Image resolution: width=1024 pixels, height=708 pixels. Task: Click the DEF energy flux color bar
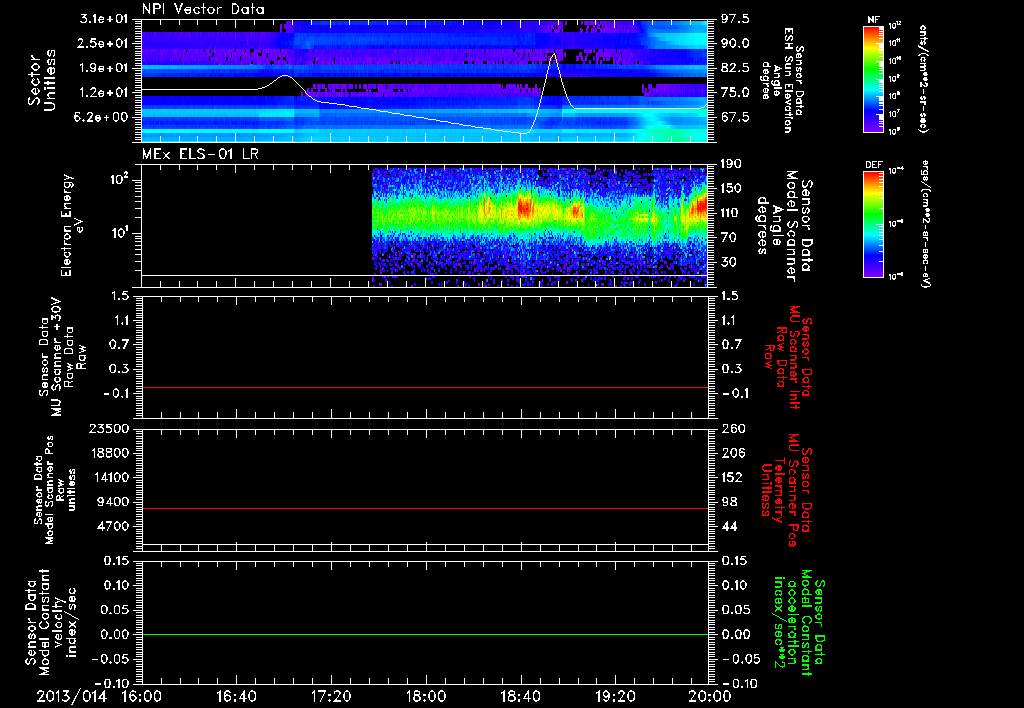click(x=873, y=223)
